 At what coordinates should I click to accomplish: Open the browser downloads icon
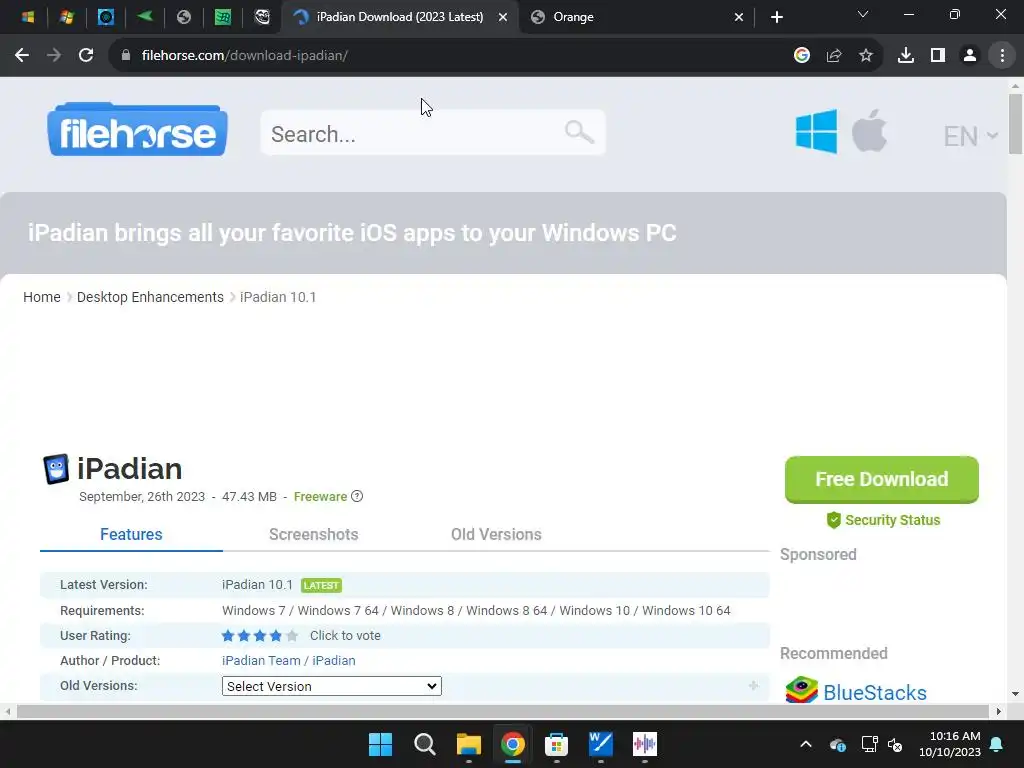[x=906, y=56]
